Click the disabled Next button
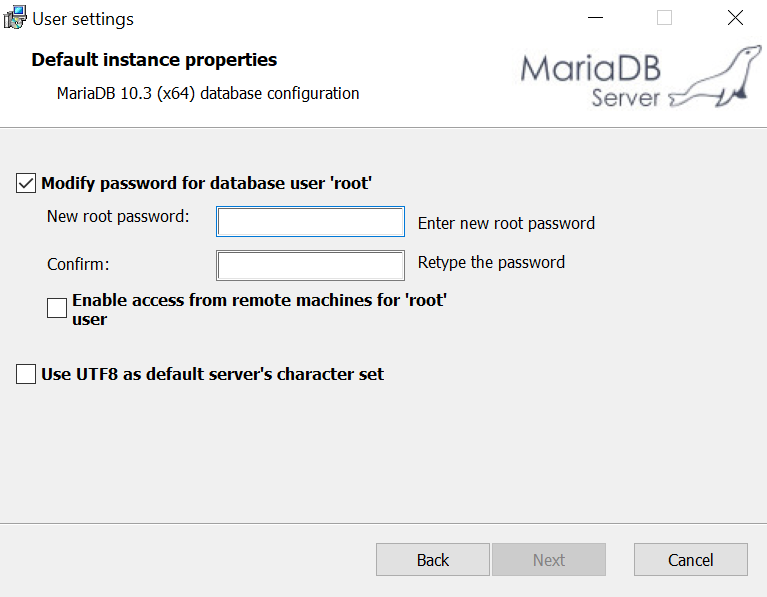Image resolution: width=767 pixels, height=597 pixels. coord(549,559)
